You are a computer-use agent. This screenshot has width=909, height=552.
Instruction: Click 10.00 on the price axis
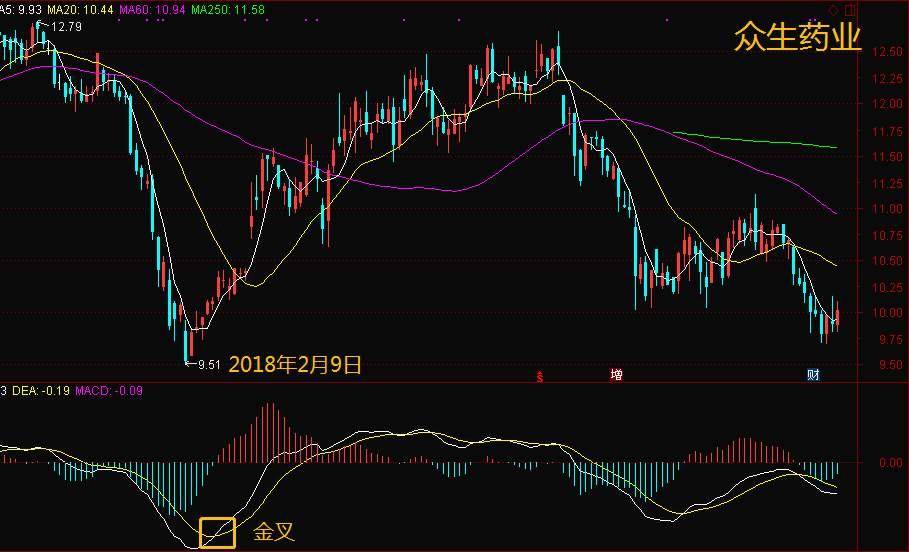[887, 313]
